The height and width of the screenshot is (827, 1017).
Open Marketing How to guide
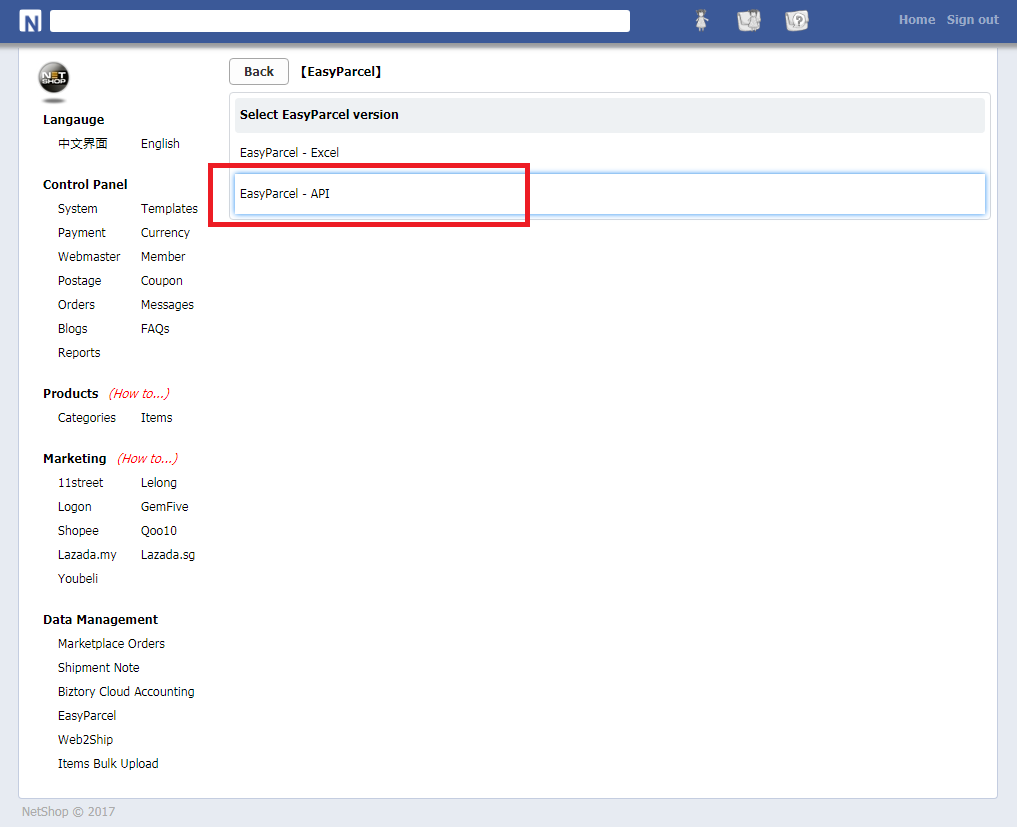click(x=147, y=458)
